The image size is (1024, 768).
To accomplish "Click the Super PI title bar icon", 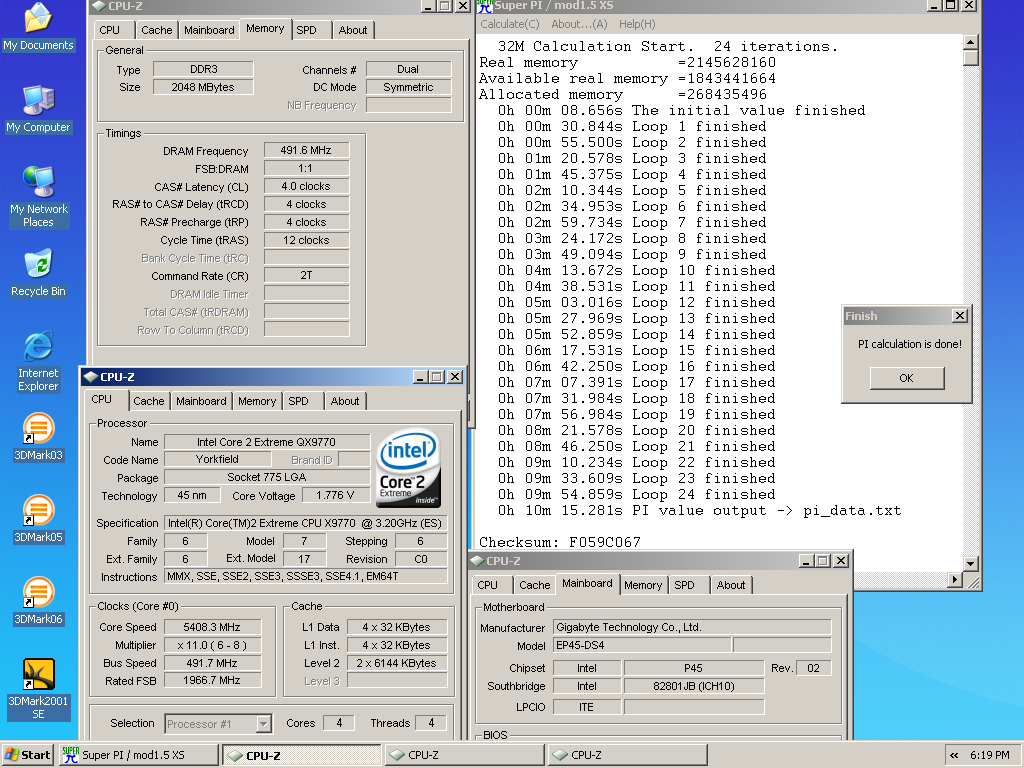I will (x=484, y=6).
